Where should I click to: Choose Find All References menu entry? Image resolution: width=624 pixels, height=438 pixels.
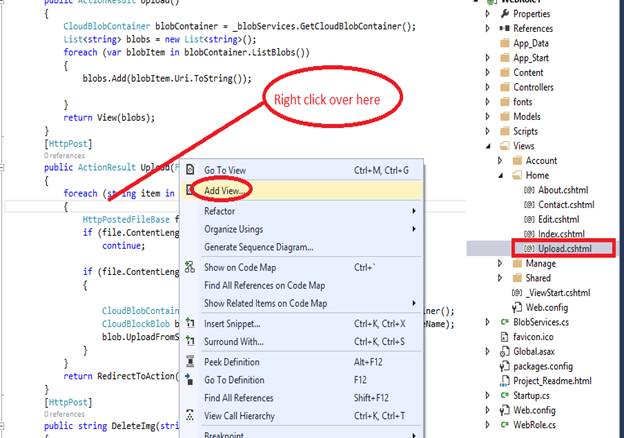(x=302, y=398)
